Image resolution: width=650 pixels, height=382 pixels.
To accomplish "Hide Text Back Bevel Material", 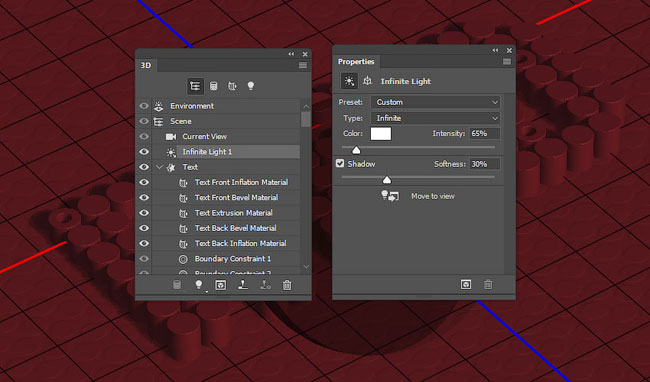I will pos(144,228).
